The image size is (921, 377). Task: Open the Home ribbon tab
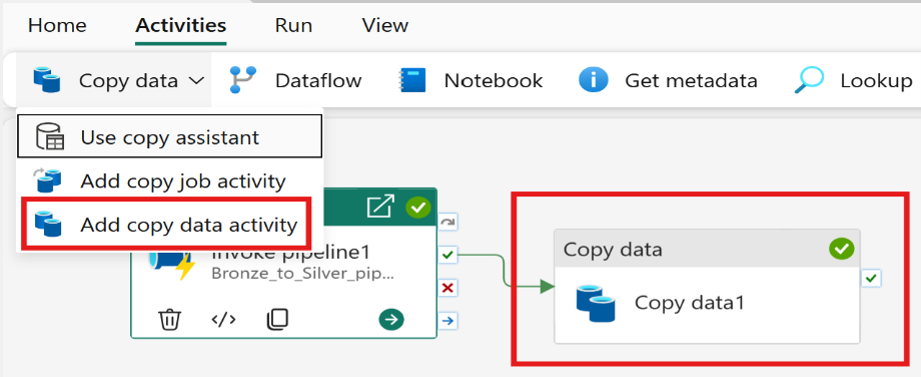pyautogui.click(x=57, y=26)
